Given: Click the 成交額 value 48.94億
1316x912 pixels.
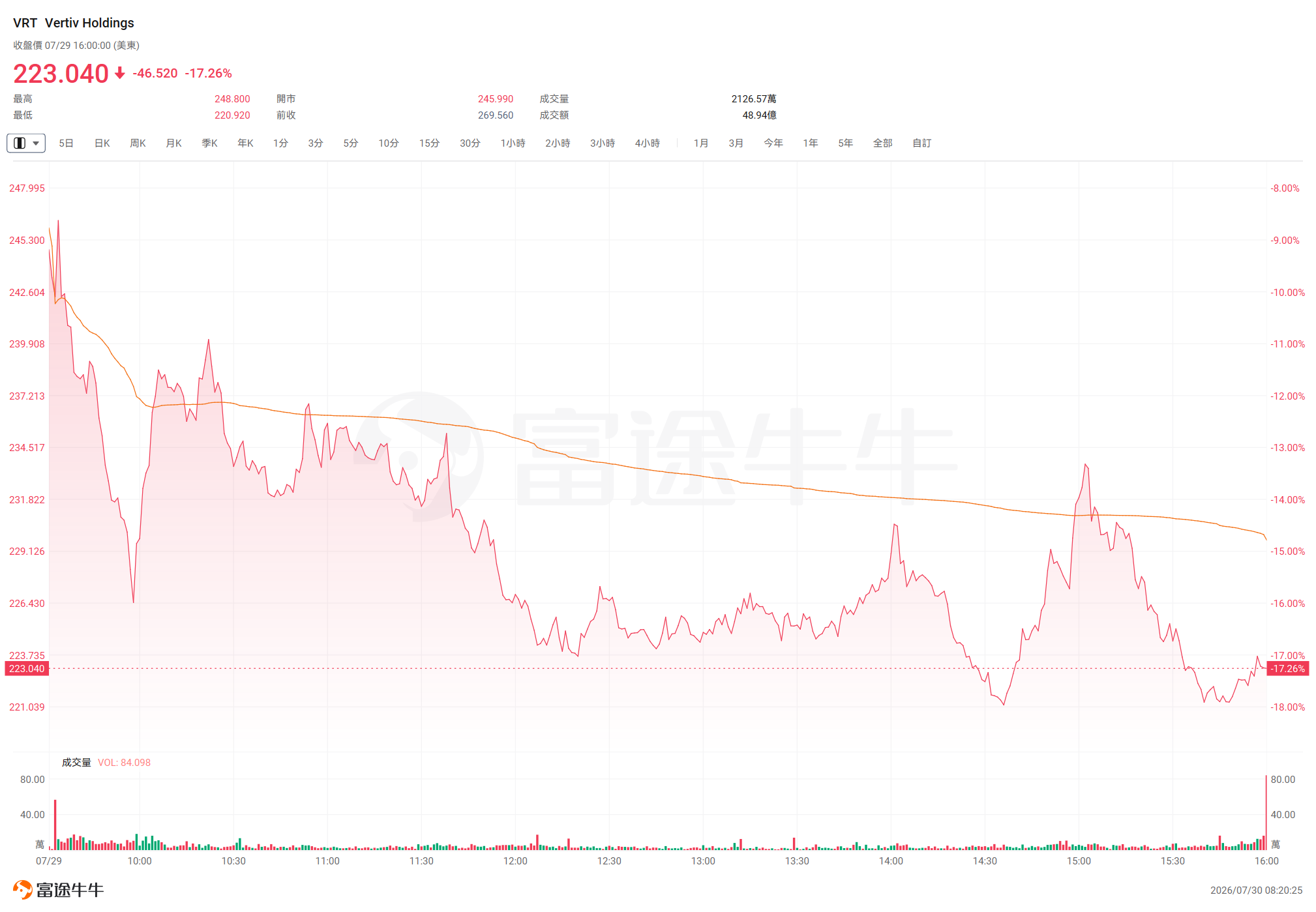Looking at the screenshot, I should pos(759,115).
